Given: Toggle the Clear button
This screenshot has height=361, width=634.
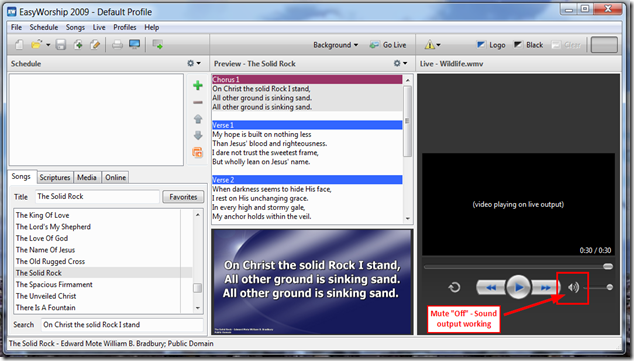Looking at the screenshot, I should [566, 45].
